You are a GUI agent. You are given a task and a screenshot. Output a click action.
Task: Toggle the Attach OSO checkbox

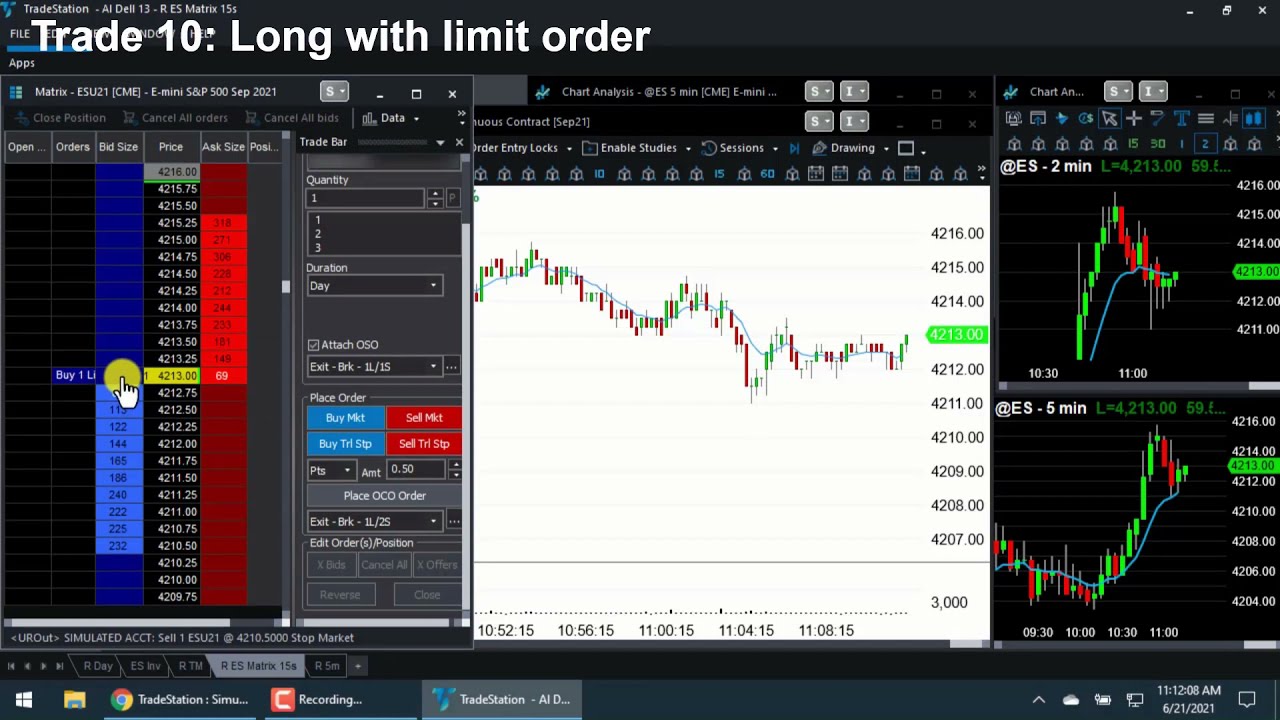314,345
